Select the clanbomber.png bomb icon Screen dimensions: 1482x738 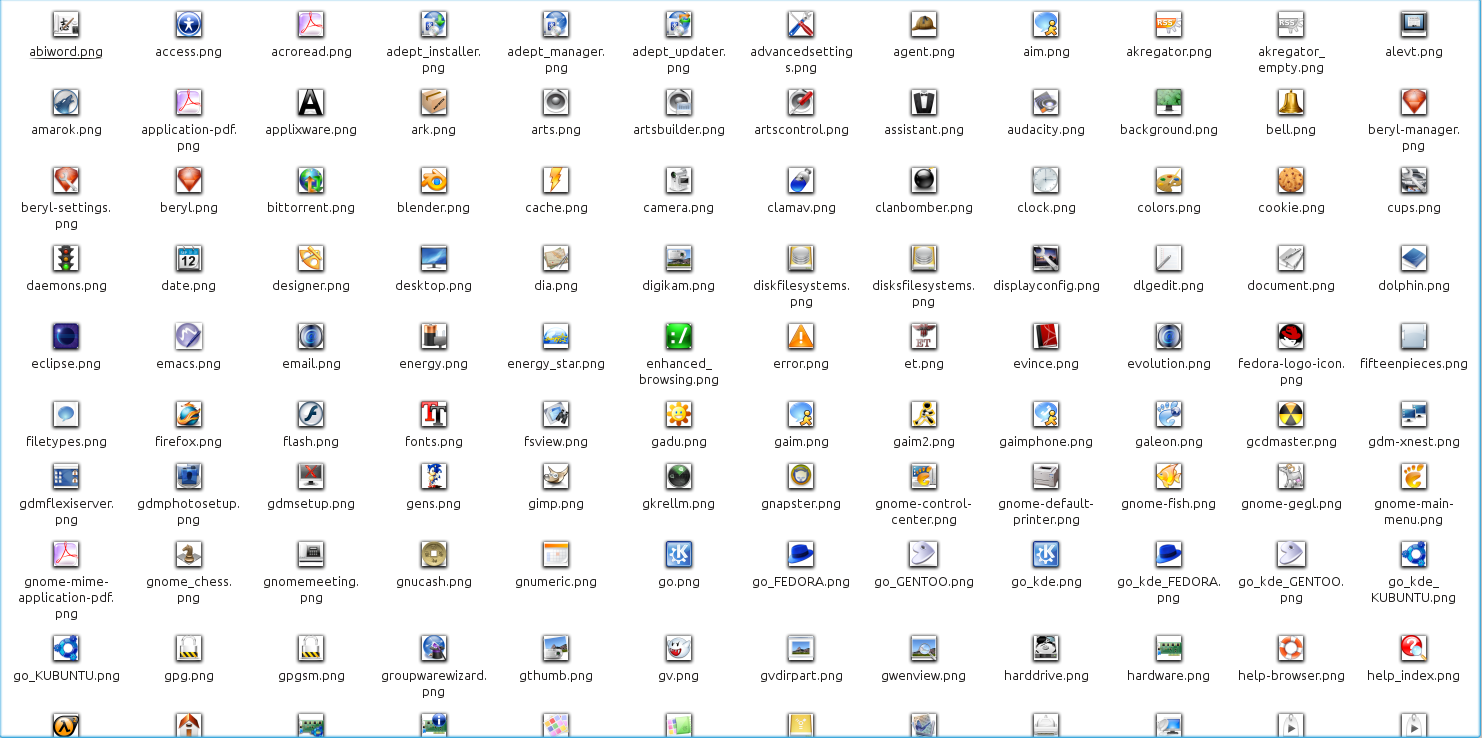pyautogui.click(x=924, y=180)
